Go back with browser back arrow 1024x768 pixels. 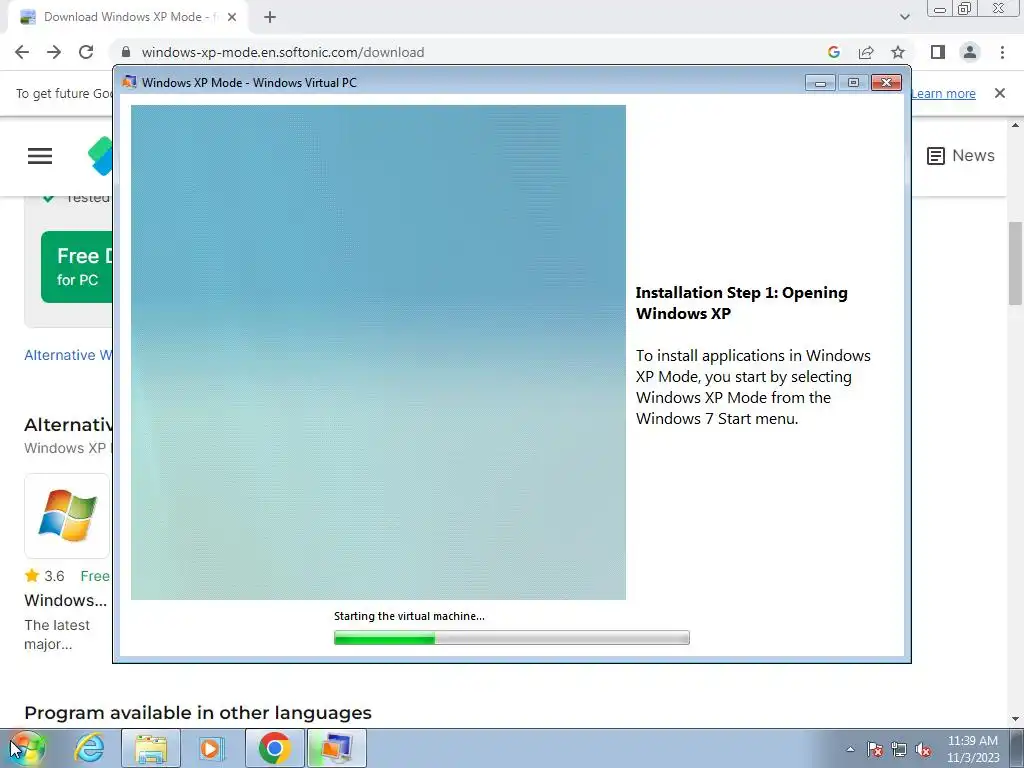[22, 52]
